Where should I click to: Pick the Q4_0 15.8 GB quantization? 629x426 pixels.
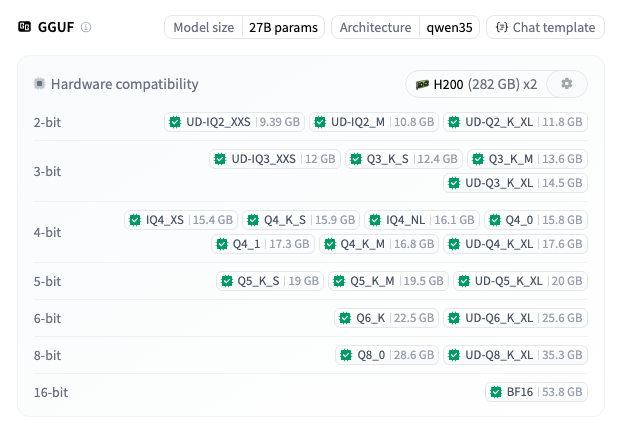pos(536,220)
